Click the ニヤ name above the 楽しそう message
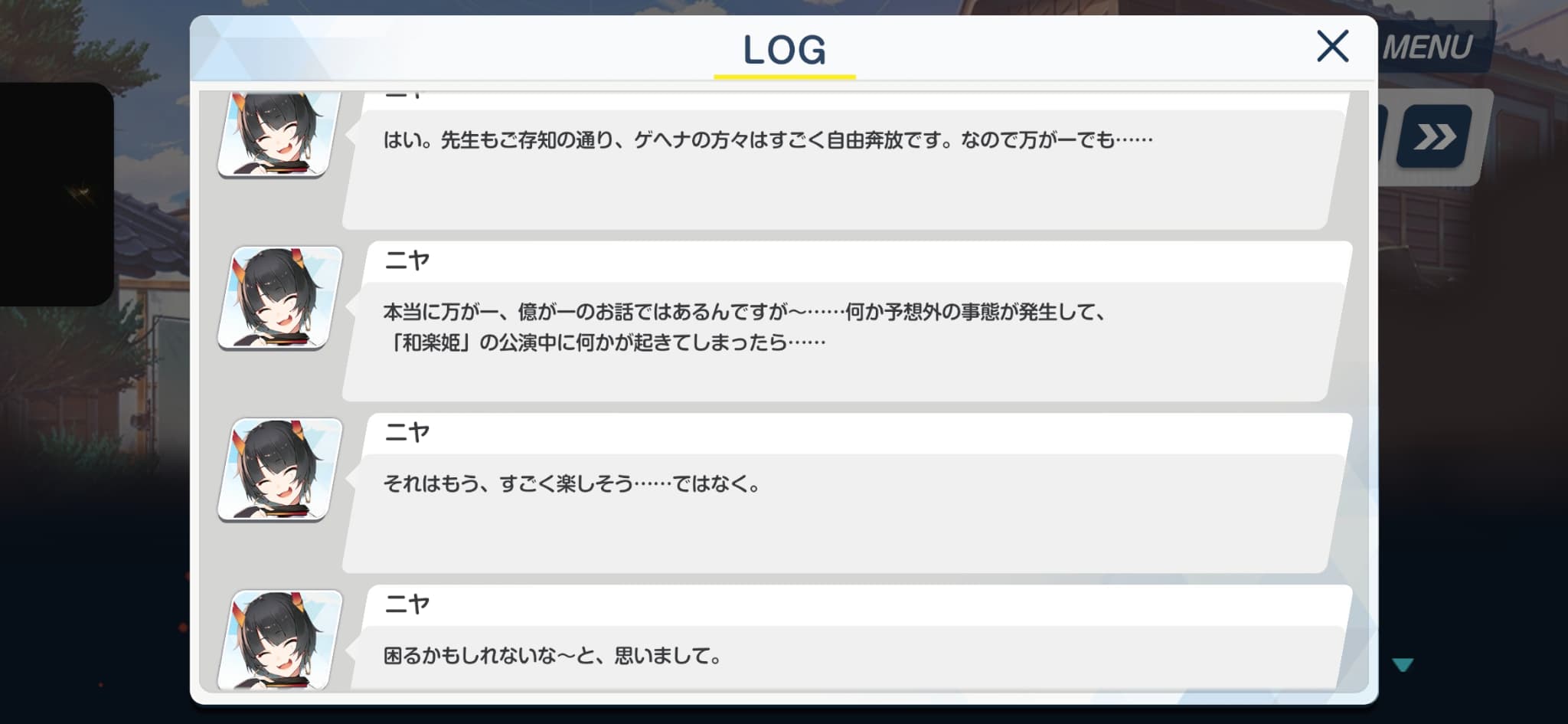Screen dimensions: 1568x724 407,433
